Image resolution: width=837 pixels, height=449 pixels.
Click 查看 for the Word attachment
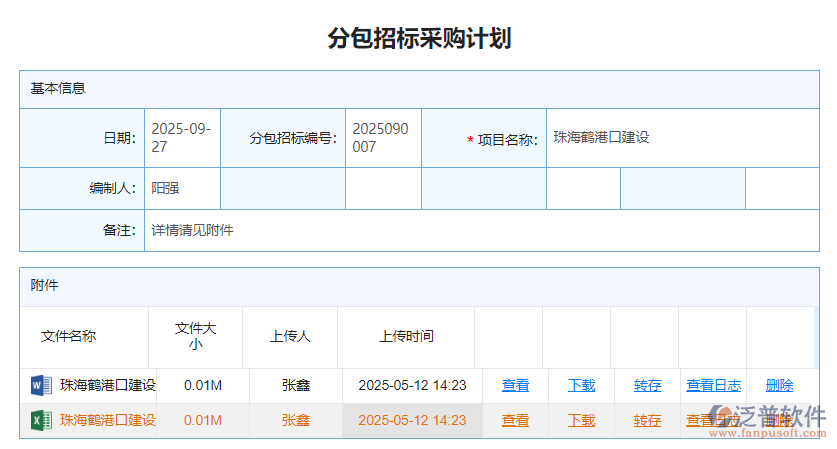pyautogui.click(x=516, y=385)
